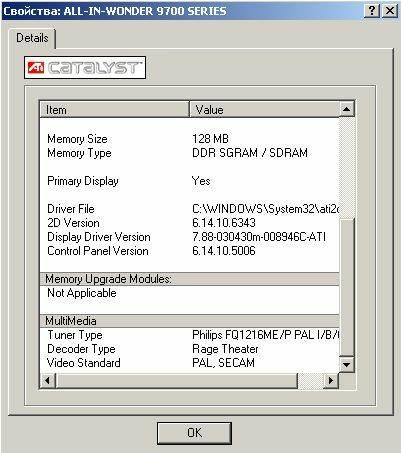
Task: Select the 128 MB value
Action: tap(210, 139)
